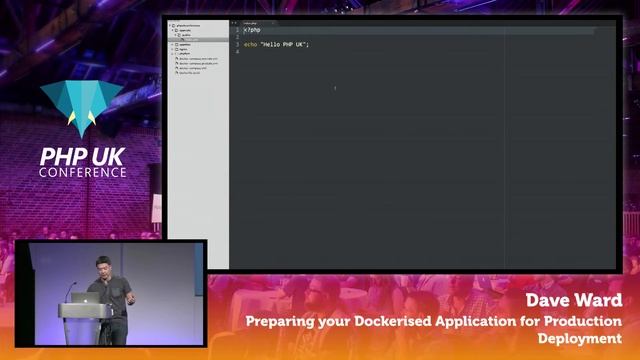The image size is (640, 360).
Task: Collapse the public folder arrow
Action: pyautogui.click(x=175, y=35)
